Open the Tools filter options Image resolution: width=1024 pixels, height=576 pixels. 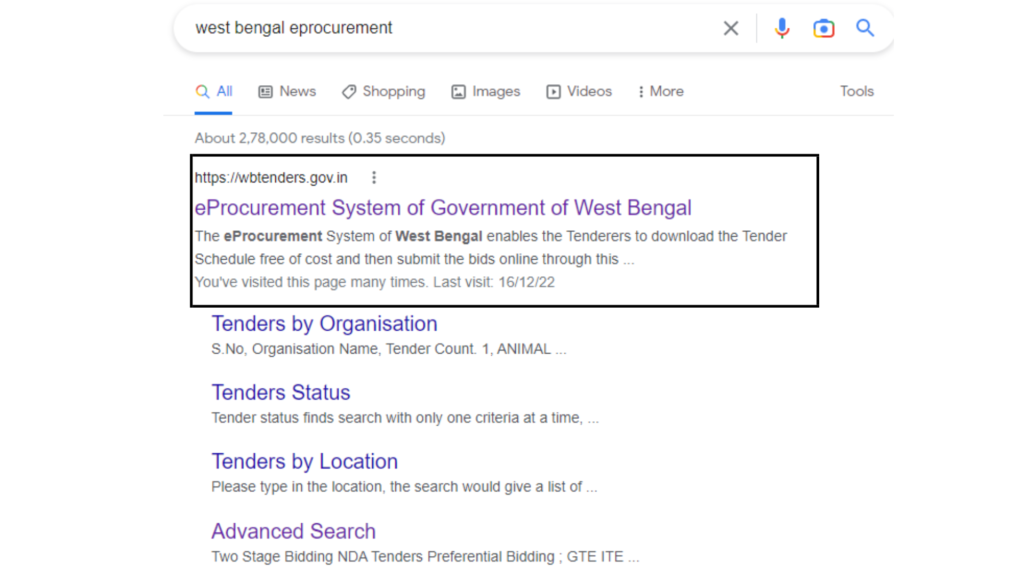[856, 91]
